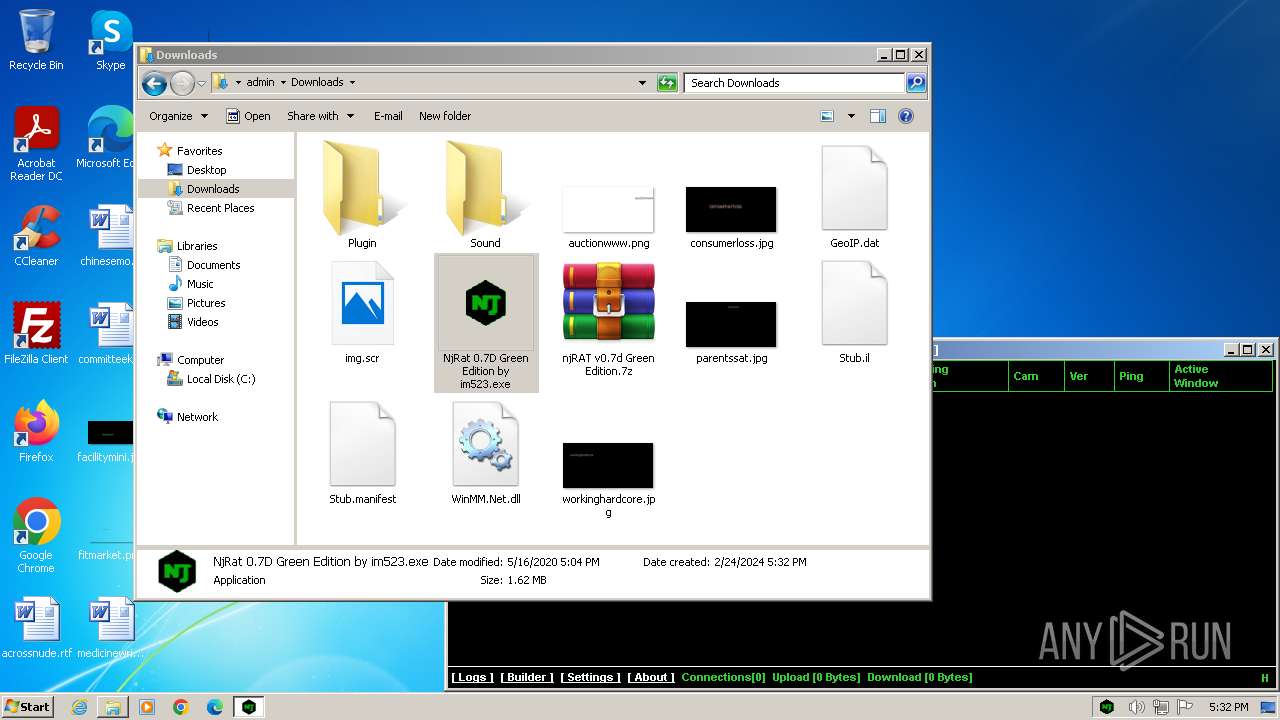1280x720 pixels.
Task: Select Favorites in navigation pane
Action: coord(199,151)
